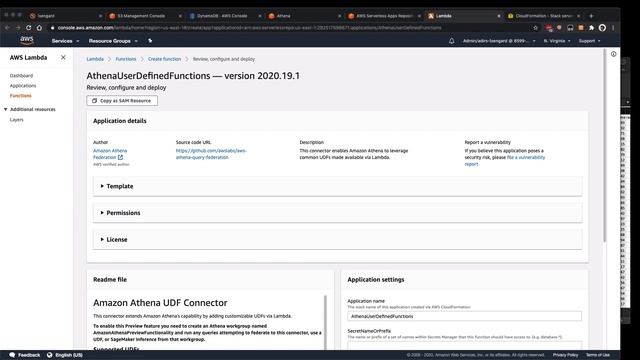The width and height of the screenshot is (640, 360).
Task: Open the browser profile avatar
Action: point(602,28)
